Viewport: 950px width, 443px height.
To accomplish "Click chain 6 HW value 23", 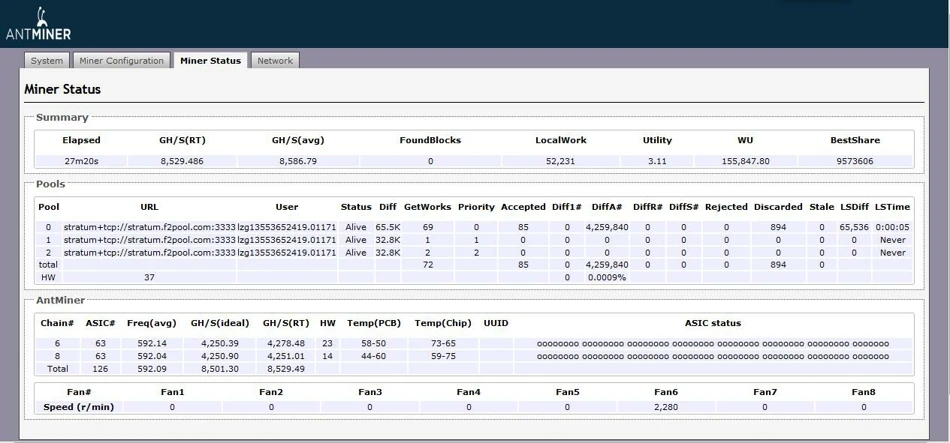I will (328, 344).
